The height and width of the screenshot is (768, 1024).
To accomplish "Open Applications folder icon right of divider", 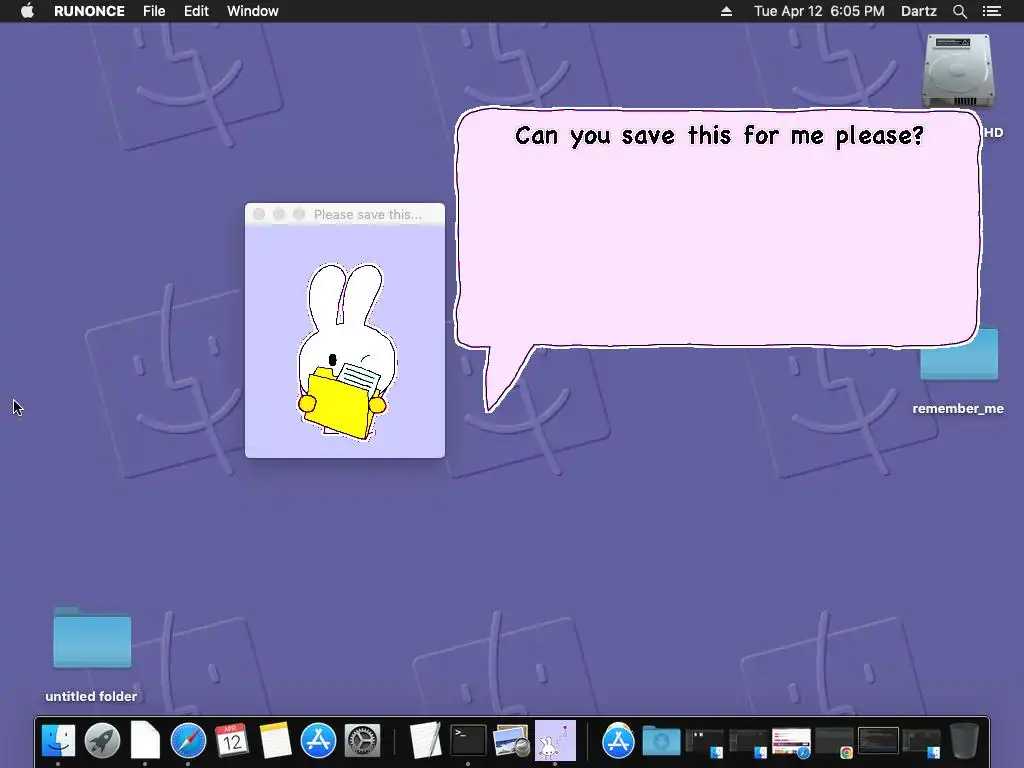I will [618, 741].
